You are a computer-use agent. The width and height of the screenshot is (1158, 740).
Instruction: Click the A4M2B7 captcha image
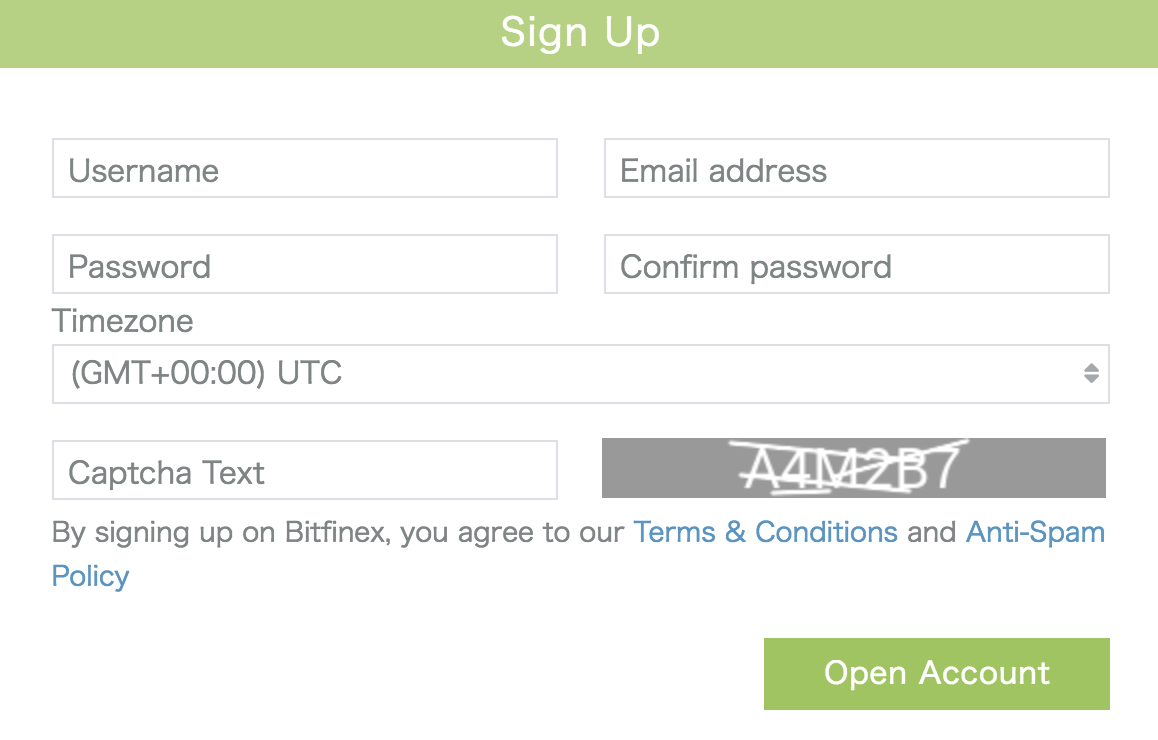pyautogui.click(x=854, y=467)
